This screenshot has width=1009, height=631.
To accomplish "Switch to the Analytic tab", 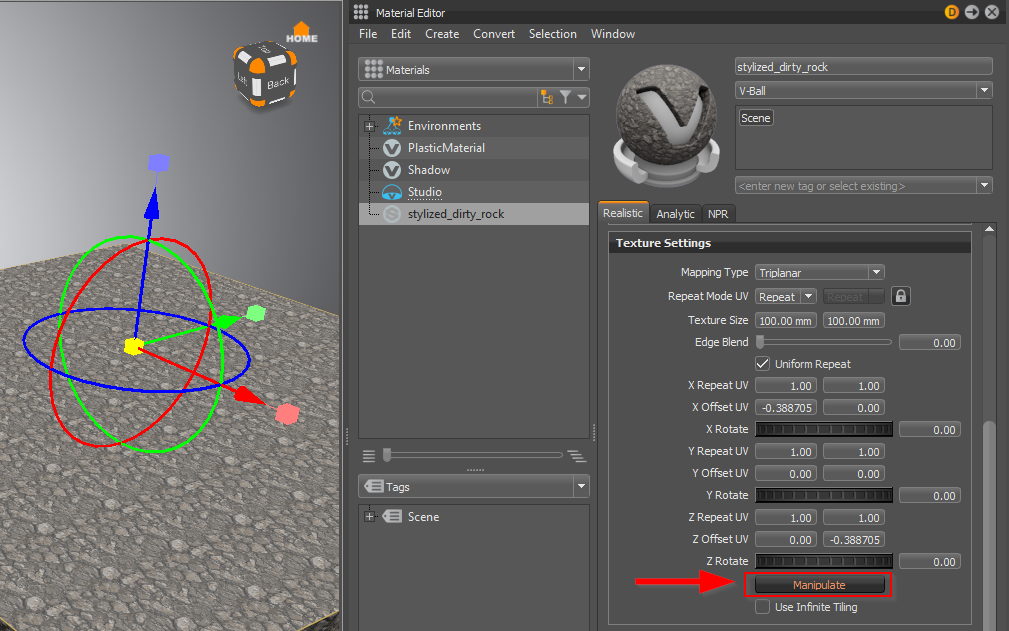I will pyautogui.click(x=675, y=213).
